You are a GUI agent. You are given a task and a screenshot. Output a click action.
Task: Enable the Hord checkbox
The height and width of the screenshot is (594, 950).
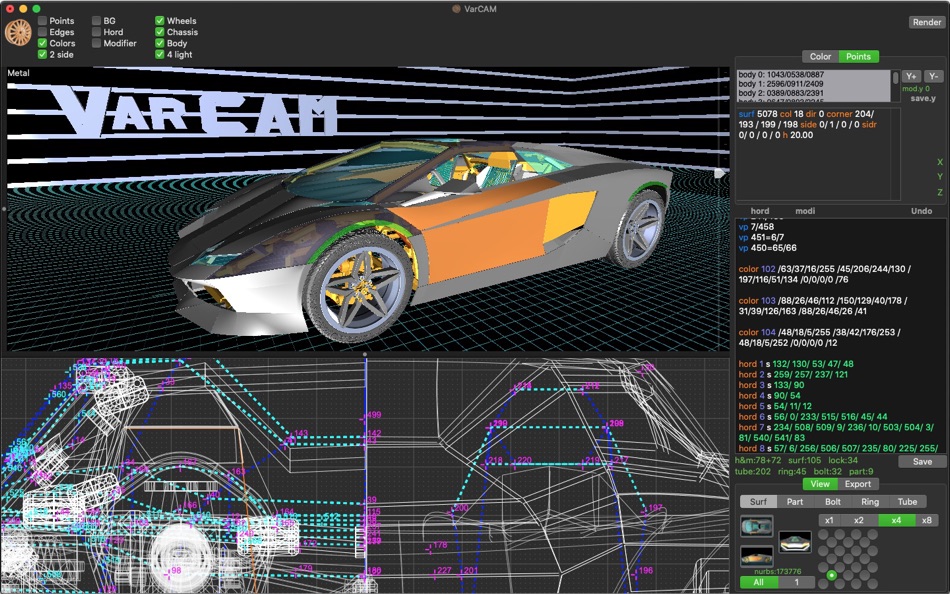click(96, 32)
